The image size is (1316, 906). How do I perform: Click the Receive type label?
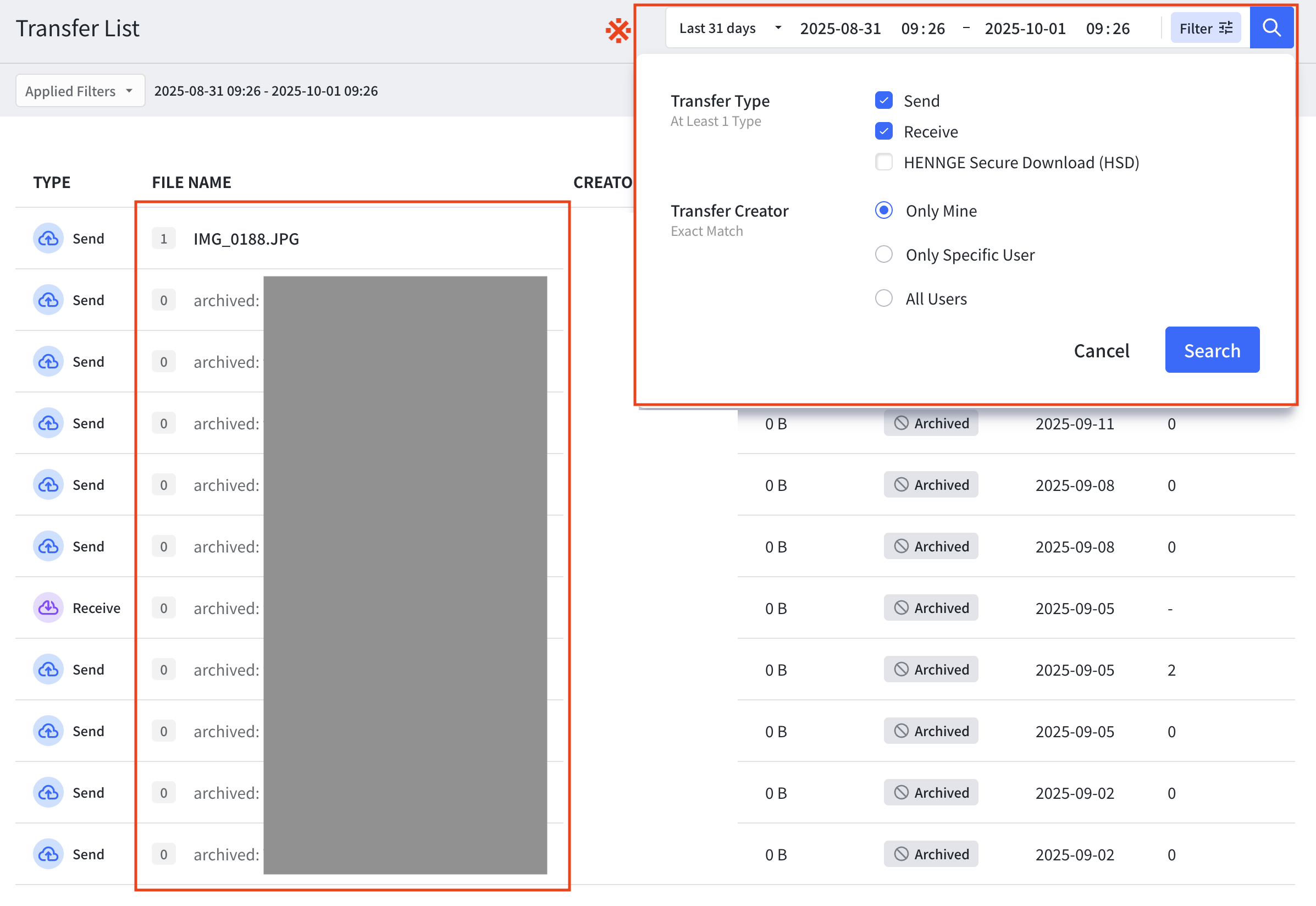[x=96, y=608]
